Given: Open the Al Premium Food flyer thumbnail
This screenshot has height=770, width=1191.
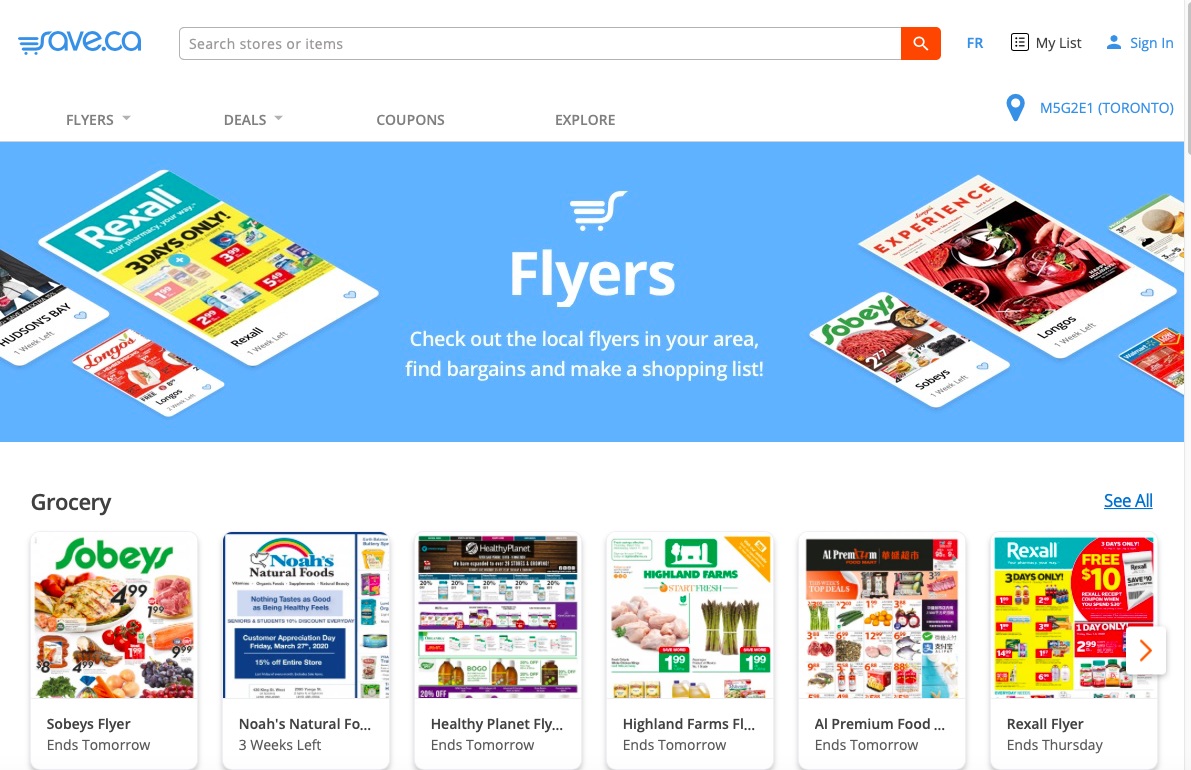Looking at the screenshot, I should [x=882, y=615].
